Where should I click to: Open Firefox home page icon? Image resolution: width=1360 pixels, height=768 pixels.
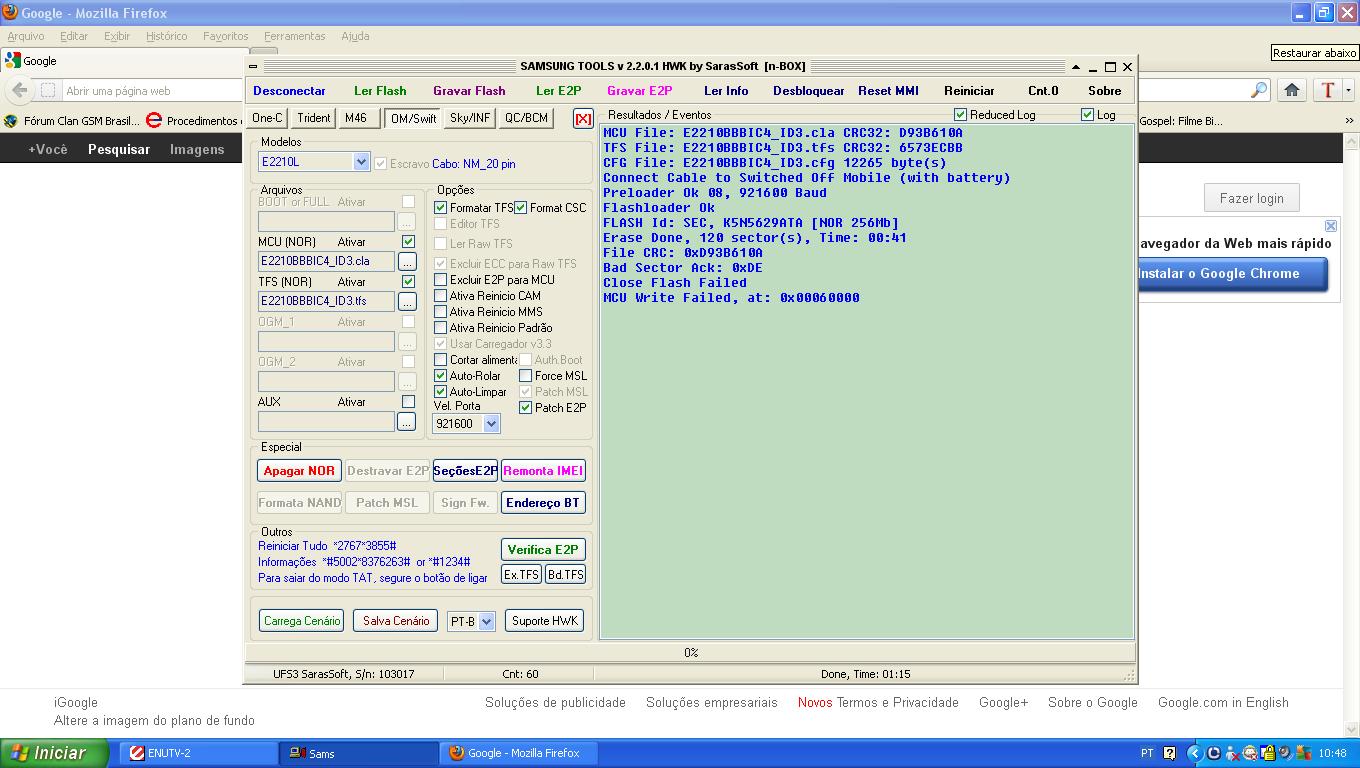(1292, 90)
